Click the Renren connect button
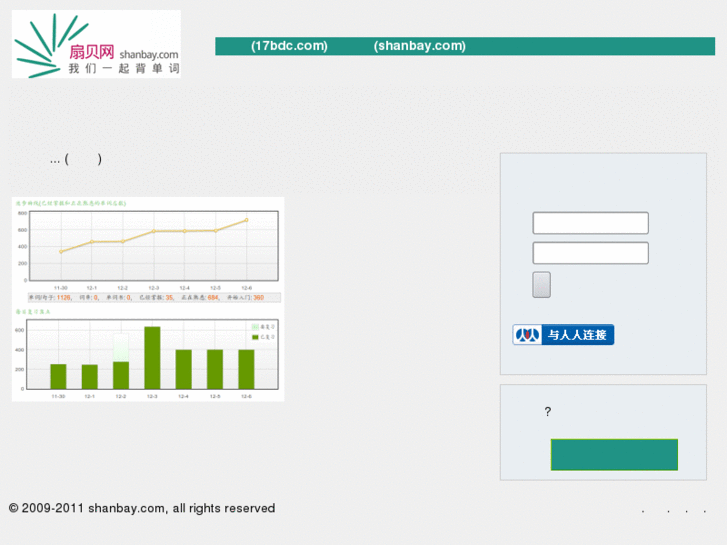The height and width of the screenshot is (545, 727). (563, 334)
